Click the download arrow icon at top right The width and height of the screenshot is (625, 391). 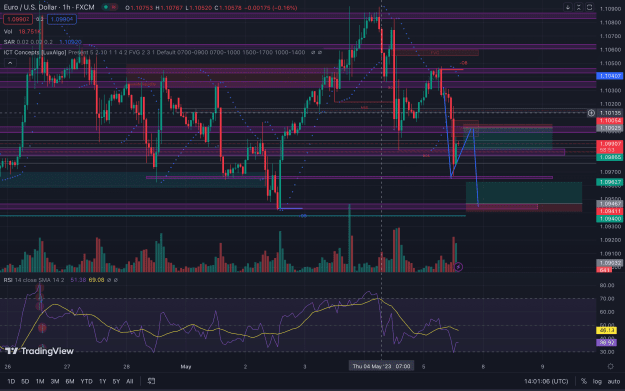(568, 7)
